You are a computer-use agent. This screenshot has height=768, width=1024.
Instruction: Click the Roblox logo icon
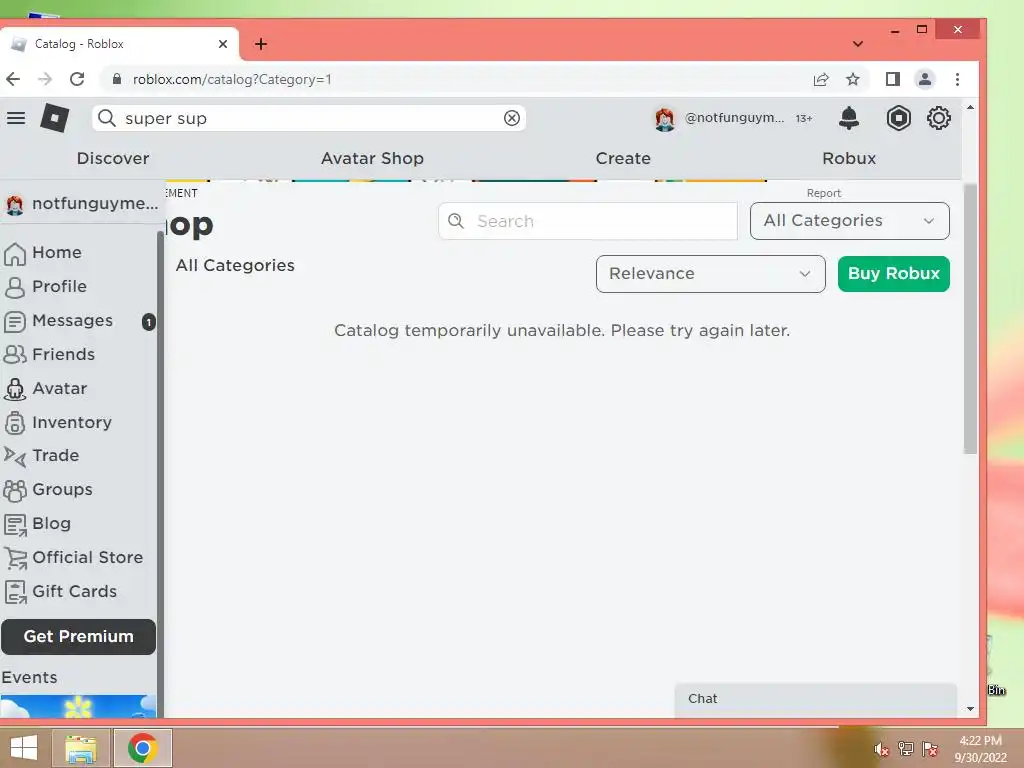pyautogui.click(x=55, y=118)
